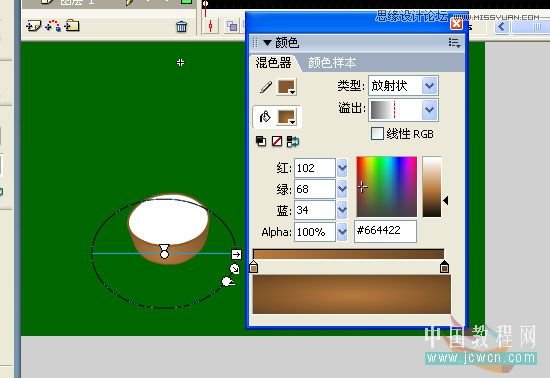Viewport: 550px width, 378px height.
Task: Click the timeline scroll left arrow
Action: pos(502,27)
